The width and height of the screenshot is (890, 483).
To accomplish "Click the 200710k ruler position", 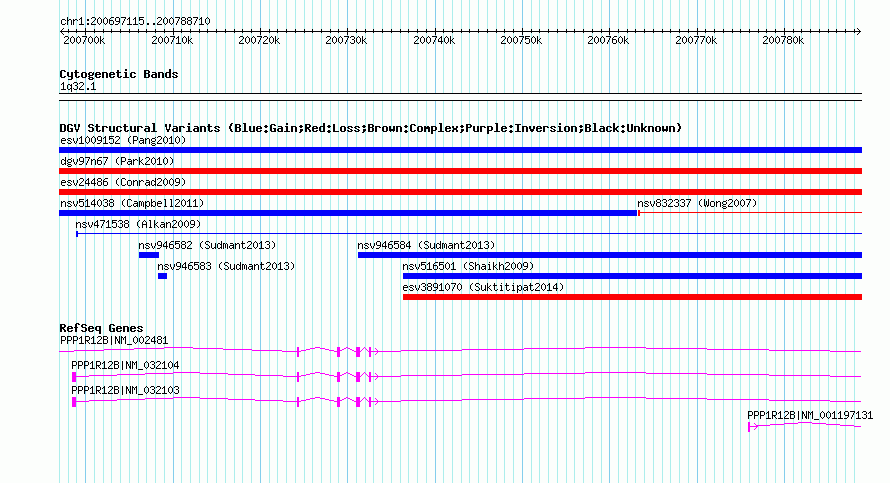I will tap(172, 40).
